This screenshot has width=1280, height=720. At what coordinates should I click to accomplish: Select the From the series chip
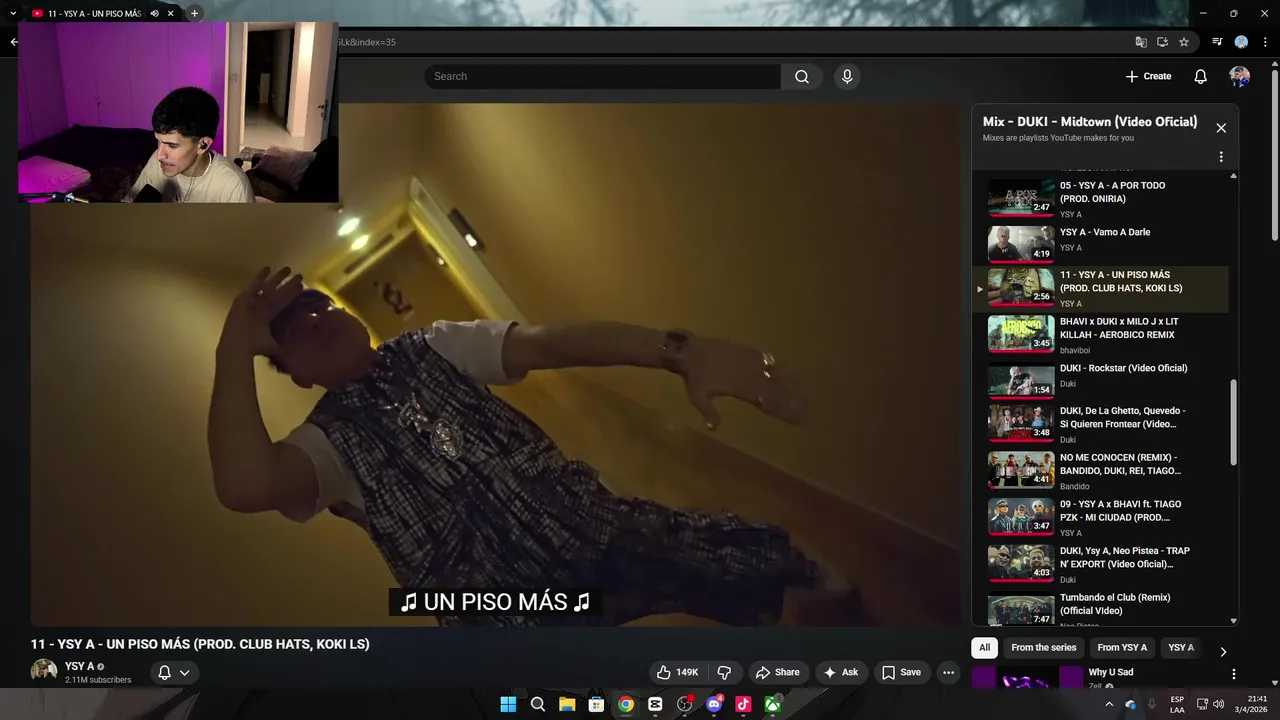[1043, 648]
